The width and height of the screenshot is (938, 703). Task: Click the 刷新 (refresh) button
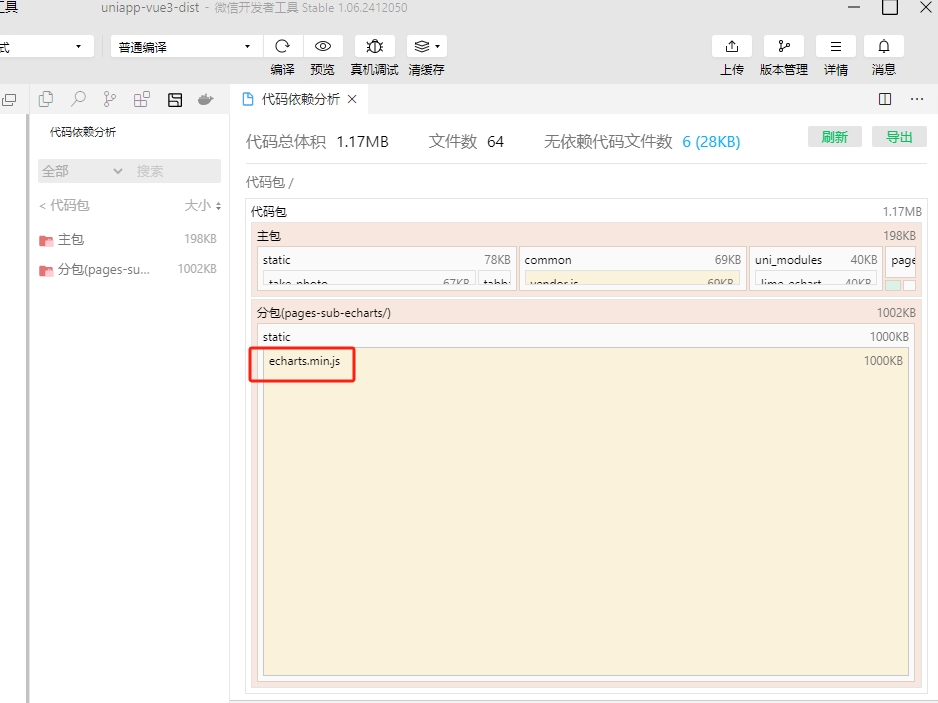834,137
